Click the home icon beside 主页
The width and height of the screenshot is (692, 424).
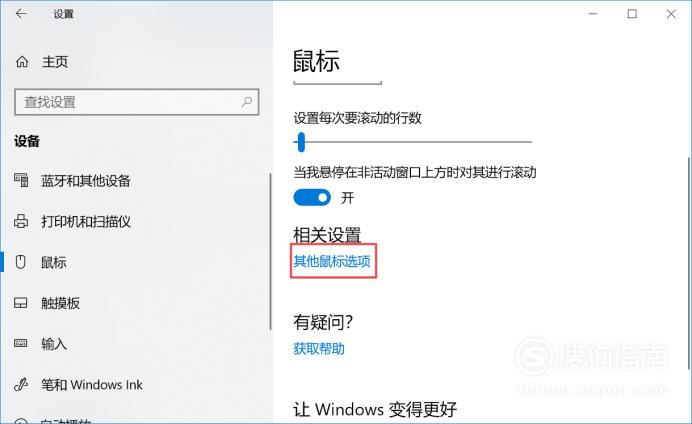22,62
